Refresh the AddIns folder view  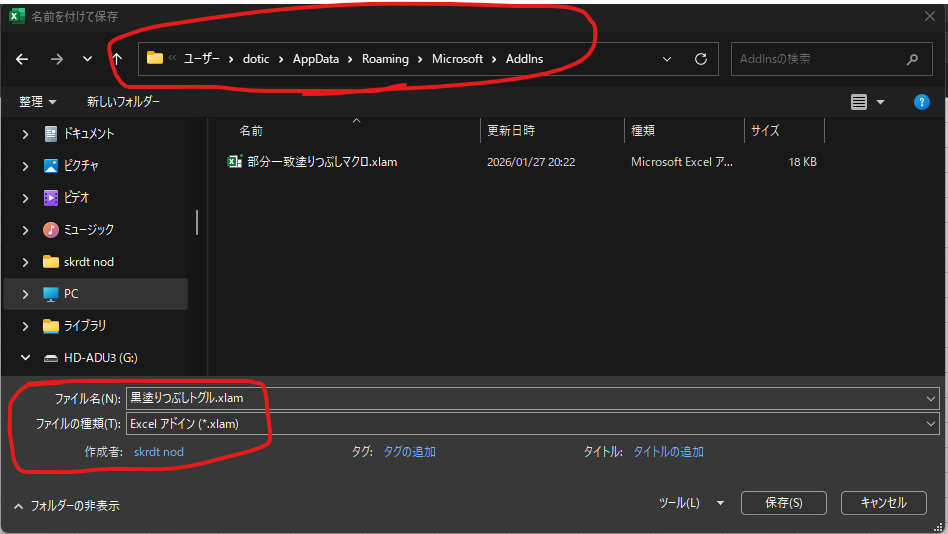tap(700, 59)
